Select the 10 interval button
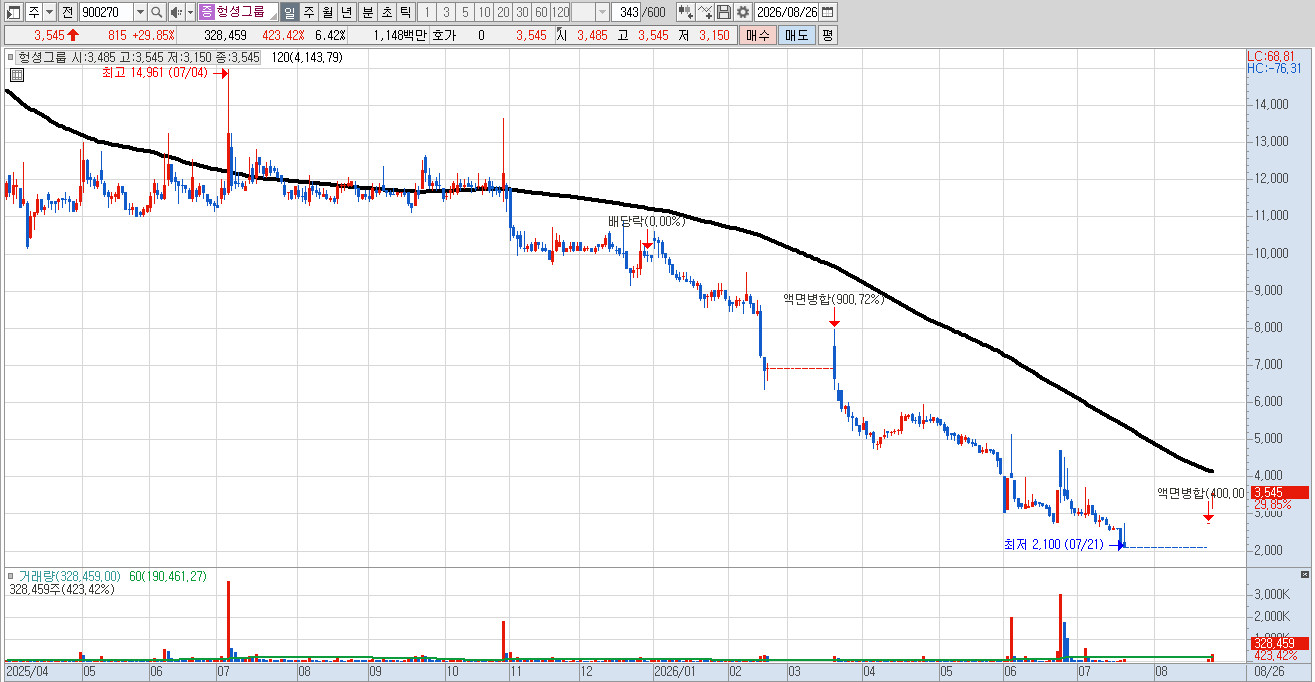 pyautogui.click(x=483, y=12)
